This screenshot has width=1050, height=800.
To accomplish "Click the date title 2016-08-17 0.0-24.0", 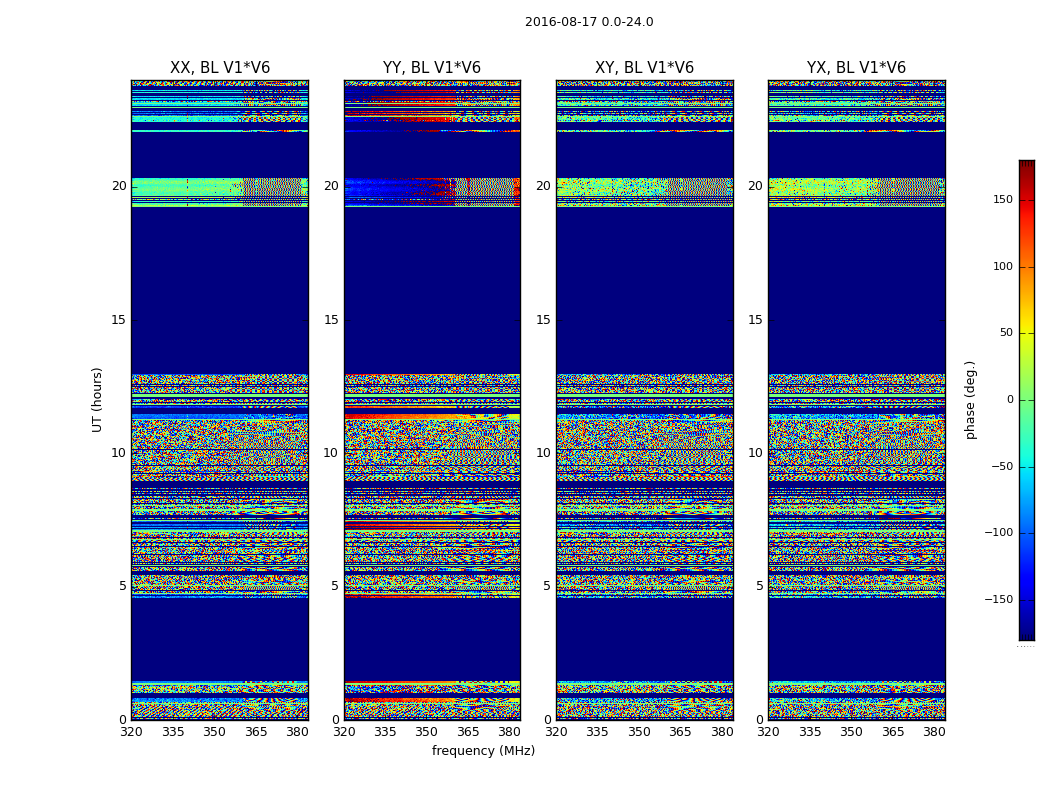I will [x=589, y=22].
